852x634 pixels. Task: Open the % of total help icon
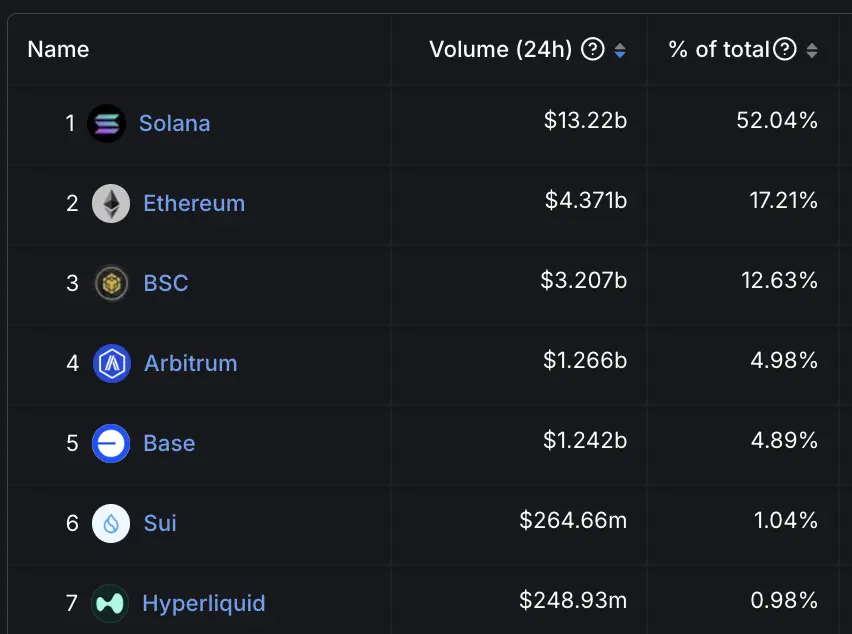(785, 49)
